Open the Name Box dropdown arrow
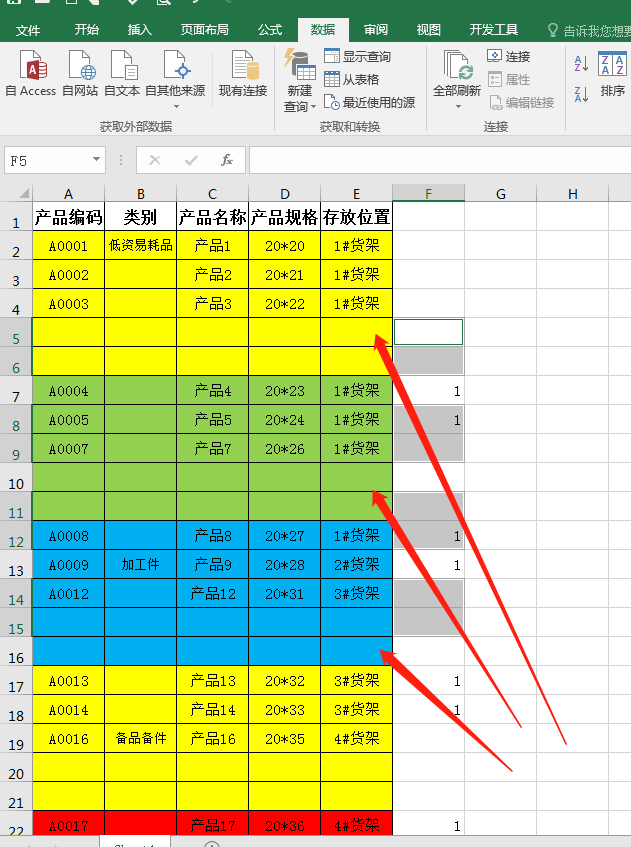 coord(96,159)
